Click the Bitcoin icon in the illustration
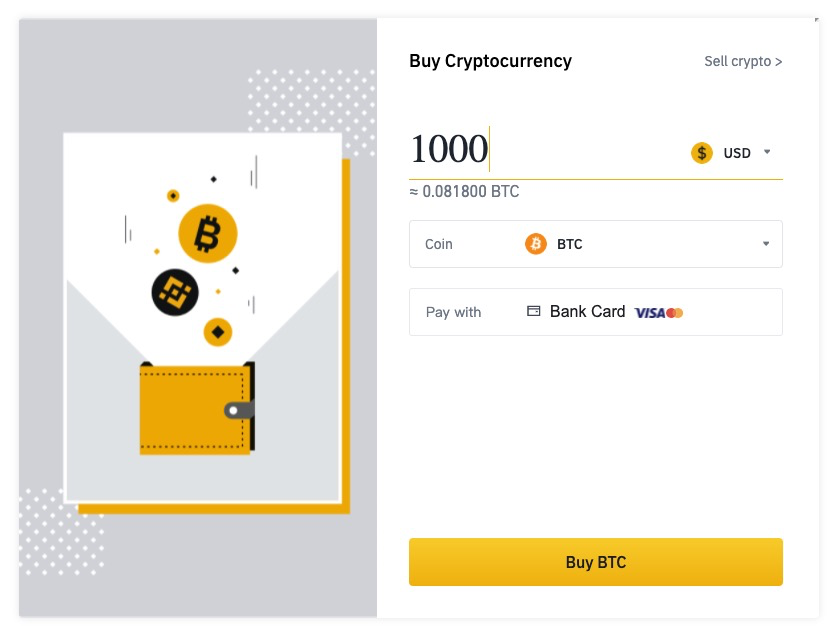 [x=208, y=232]
